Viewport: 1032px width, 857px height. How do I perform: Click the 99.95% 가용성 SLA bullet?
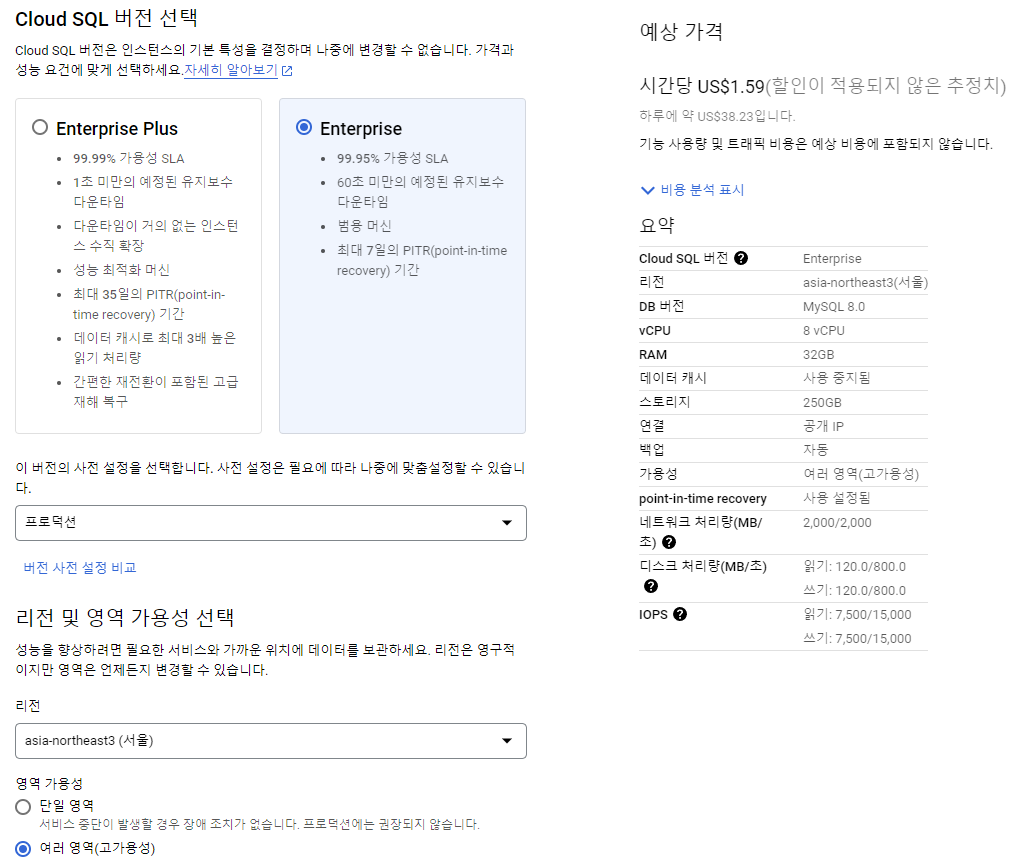pyautogui.click(x=392, y=158)
